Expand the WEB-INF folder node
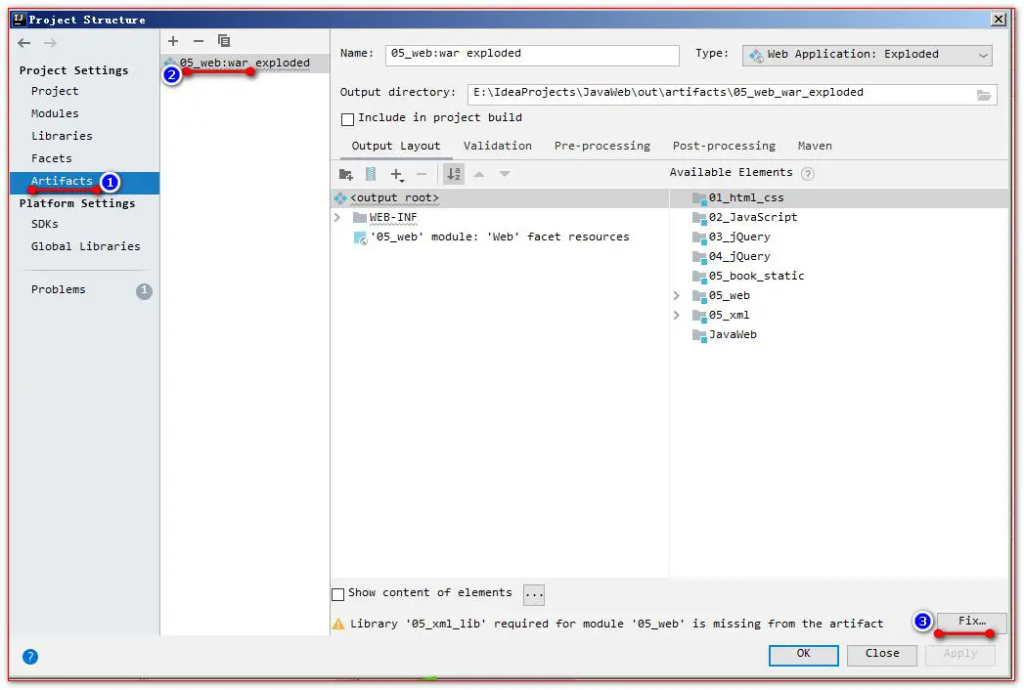Viewport: 1024px width, 690px height. pyautogui.click(x=338, y=218)
